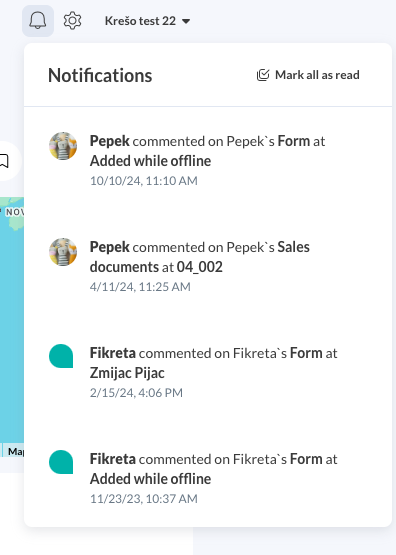Open Fikreta's Added while offline notification

click(208, 478)
